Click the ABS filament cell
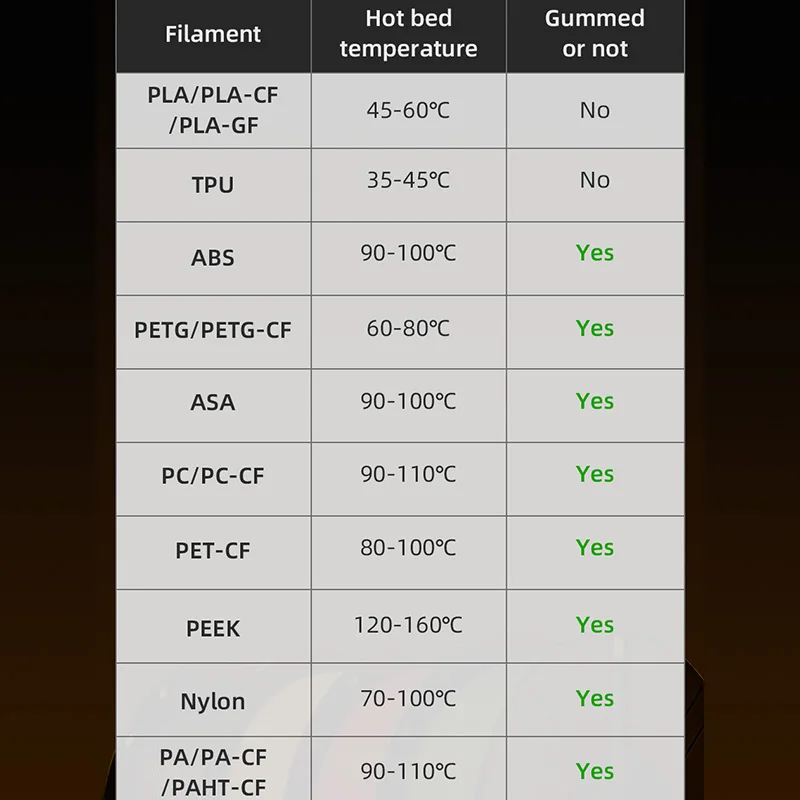The width and height of the screenshot is (800, 800). pos(213,258)
